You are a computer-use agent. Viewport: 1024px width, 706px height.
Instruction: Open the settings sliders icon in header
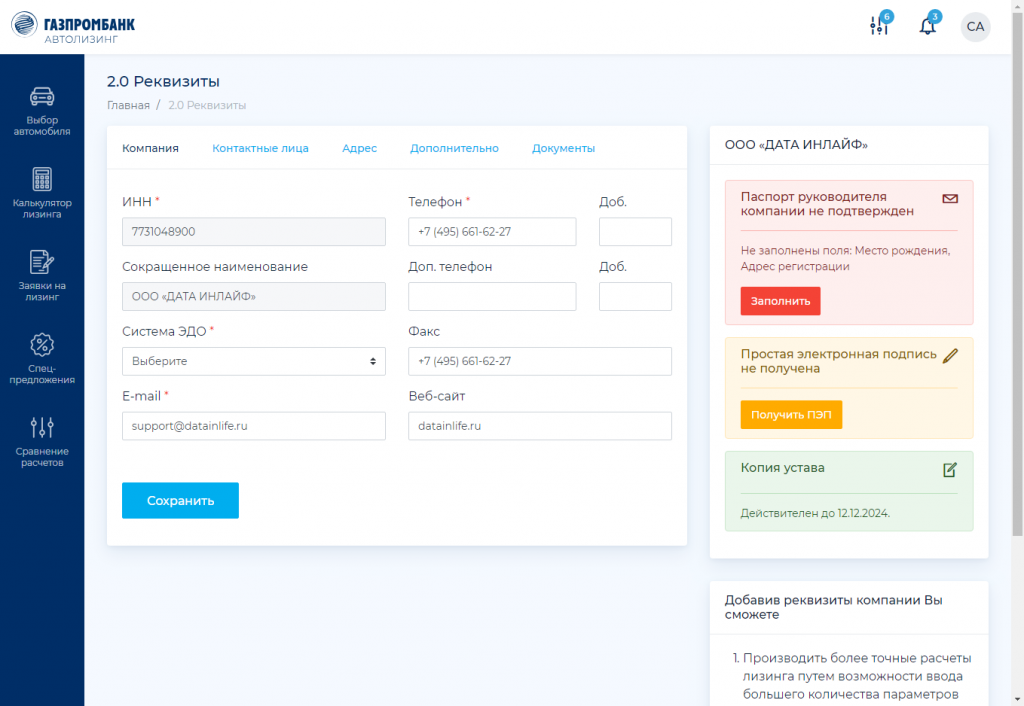[x=879, y=26]
